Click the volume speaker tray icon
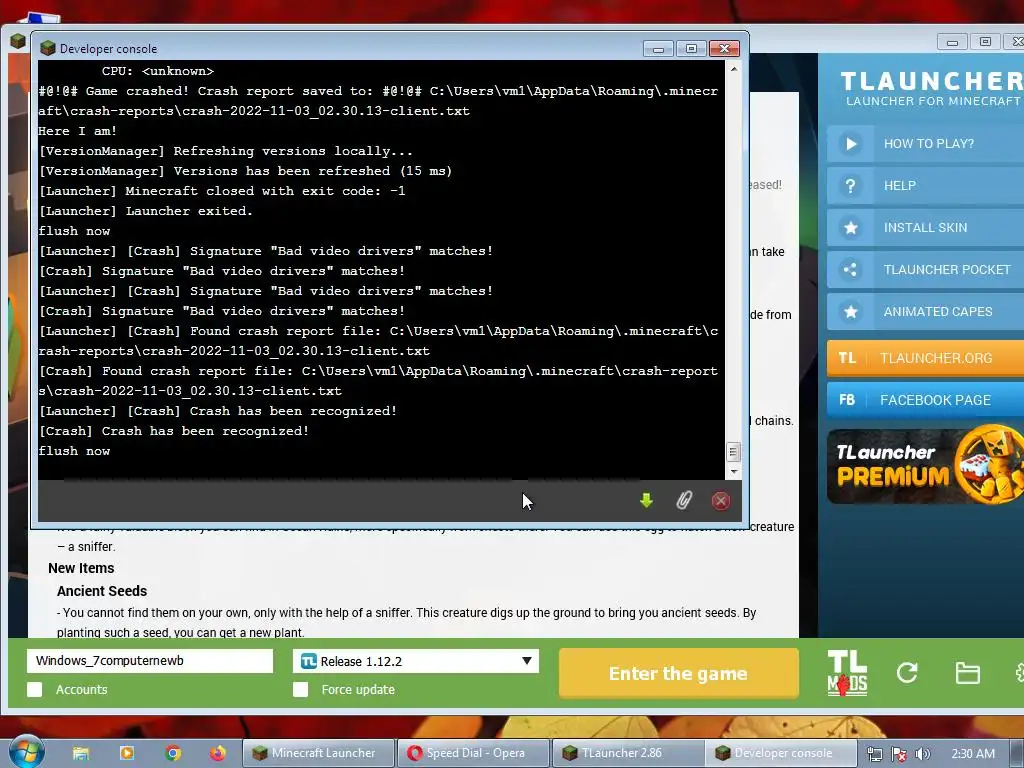Image resolution: width=1024 pixels, height=768 pixels. point(923,754)
